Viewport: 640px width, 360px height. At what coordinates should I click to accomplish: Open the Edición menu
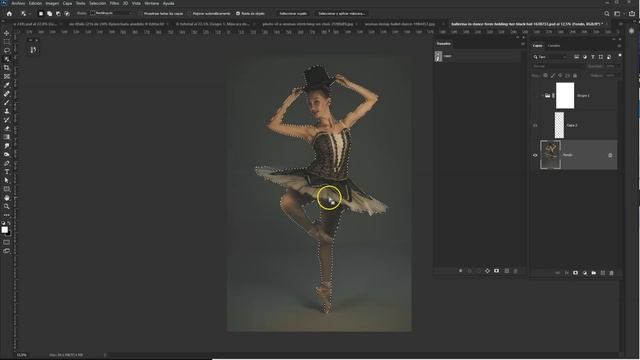[35, 3]
